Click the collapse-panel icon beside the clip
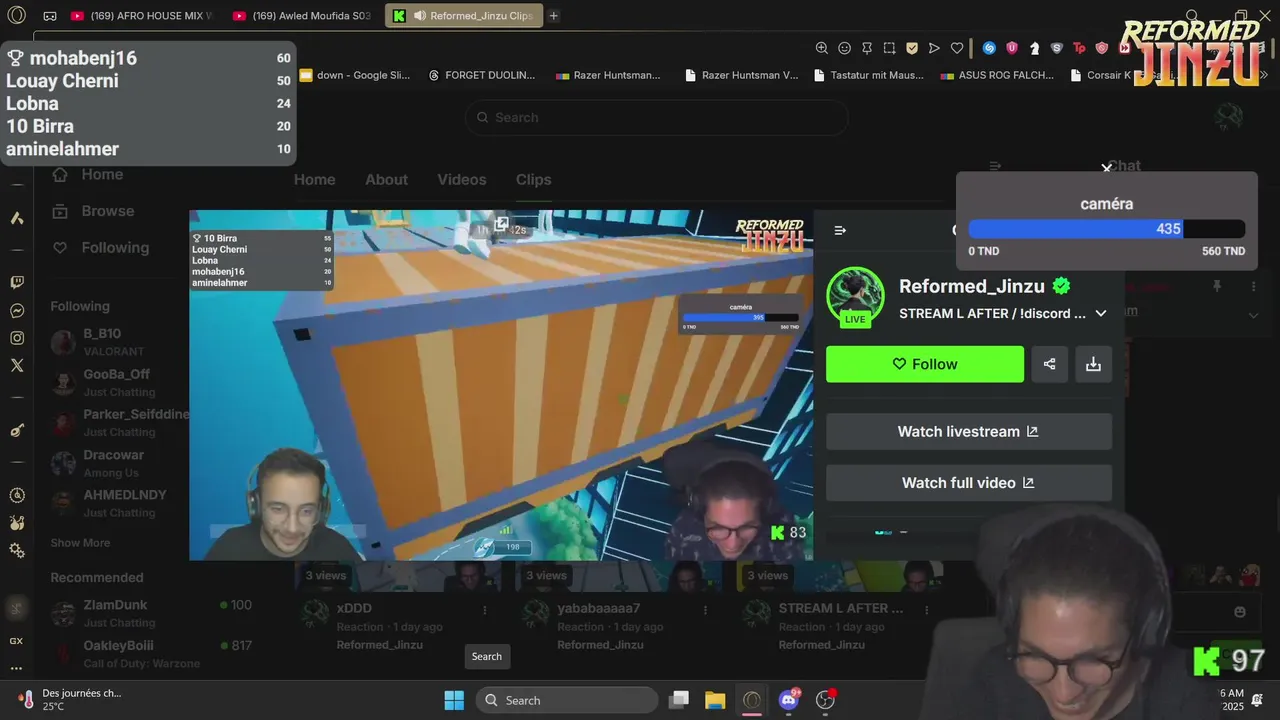Screen dimensions: 1280x720 (840, 230)
